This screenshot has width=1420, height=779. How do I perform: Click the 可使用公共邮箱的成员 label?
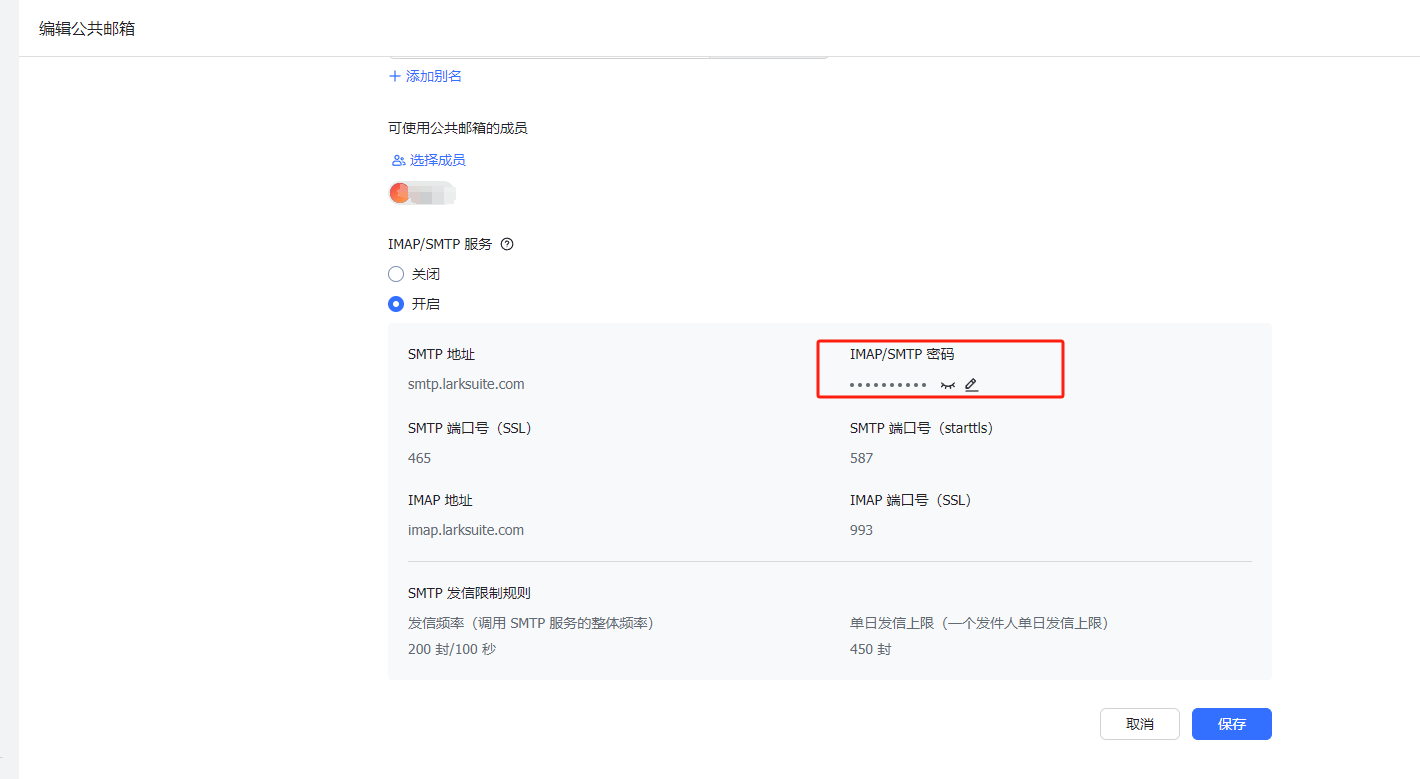[458, 127]
